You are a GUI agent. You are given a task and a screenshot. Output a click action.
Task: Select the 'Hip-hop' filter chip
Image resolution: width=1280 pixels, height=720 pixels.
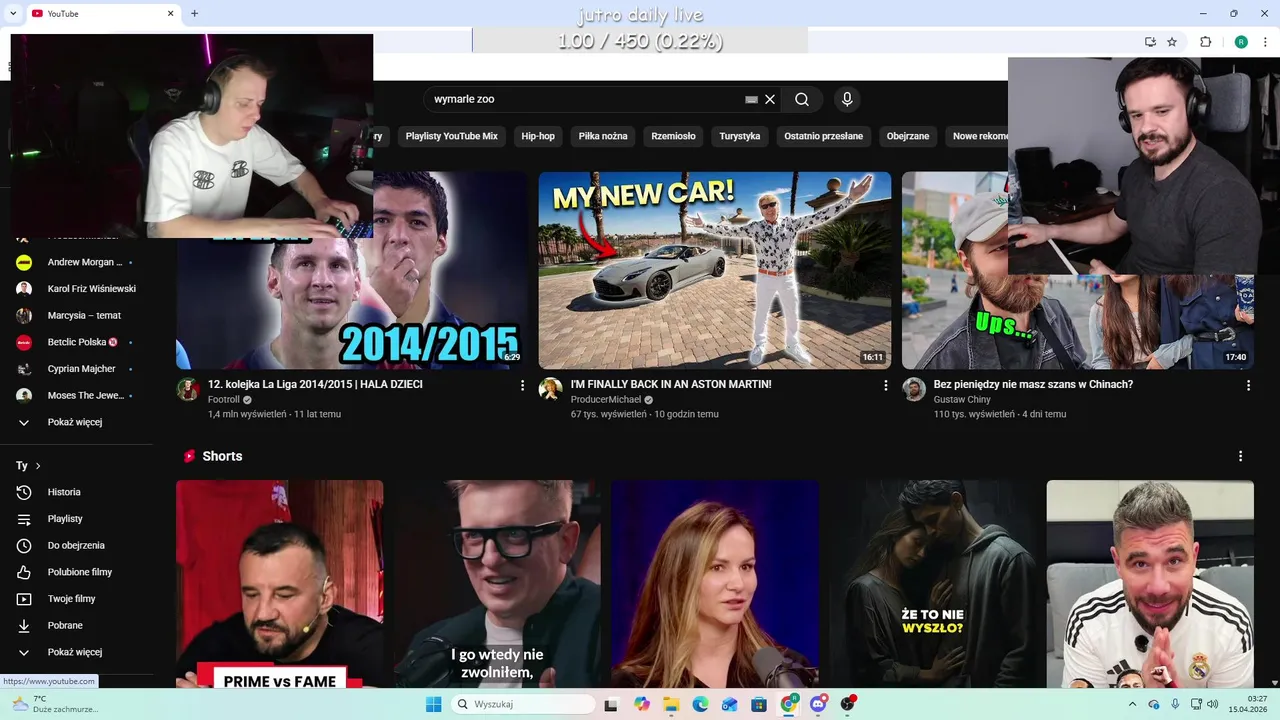(538, 136)
